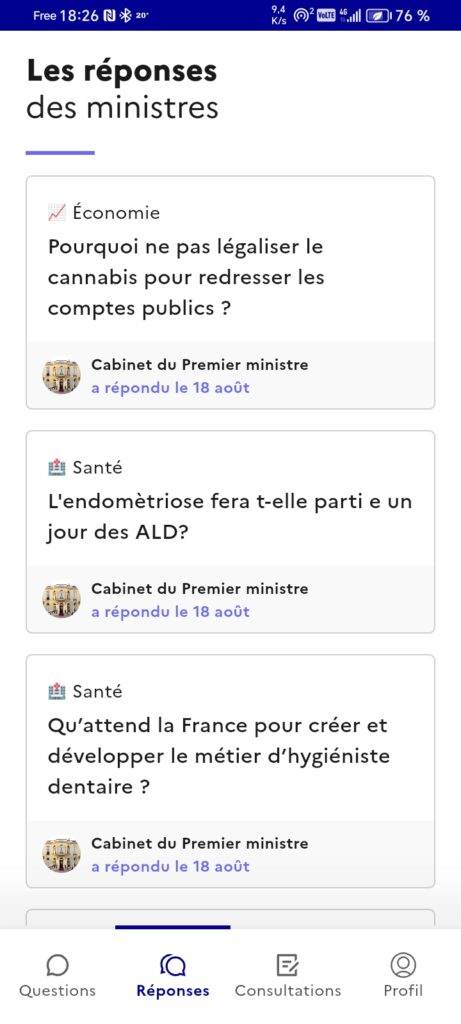Tap the Réponses chat bubbles icon
Screen dimensions: 461x1024
(x=173, y=965)
